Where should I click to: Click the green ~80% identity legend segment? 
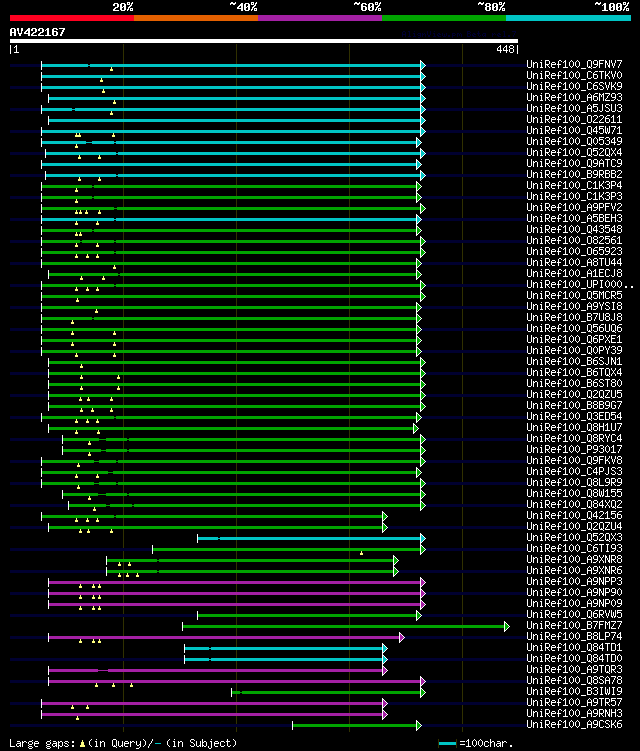pyautogui.click(x=444, y=18)
